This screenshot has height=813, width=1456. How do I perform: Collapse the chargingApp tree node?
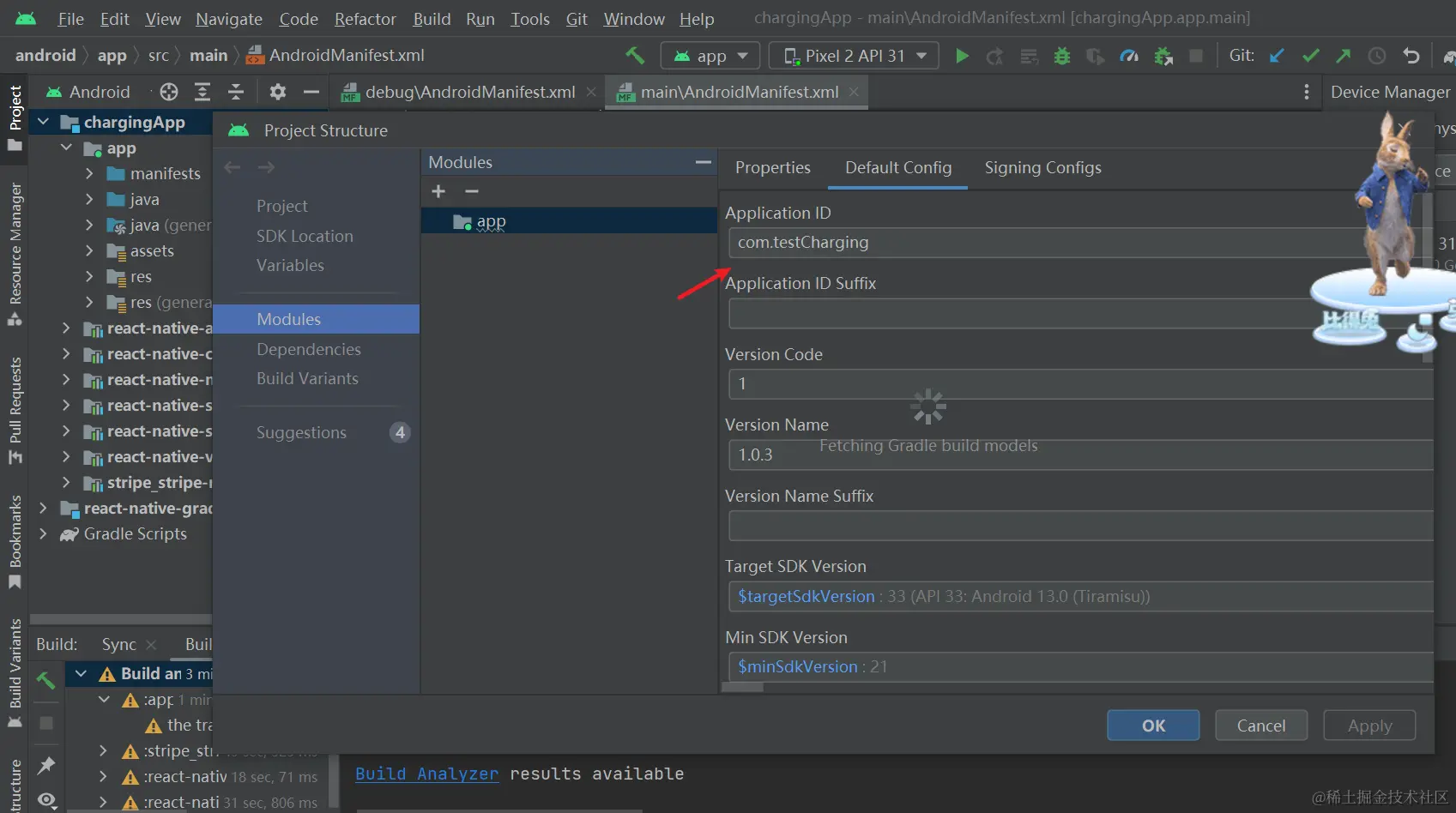click(x=43, y=122)
